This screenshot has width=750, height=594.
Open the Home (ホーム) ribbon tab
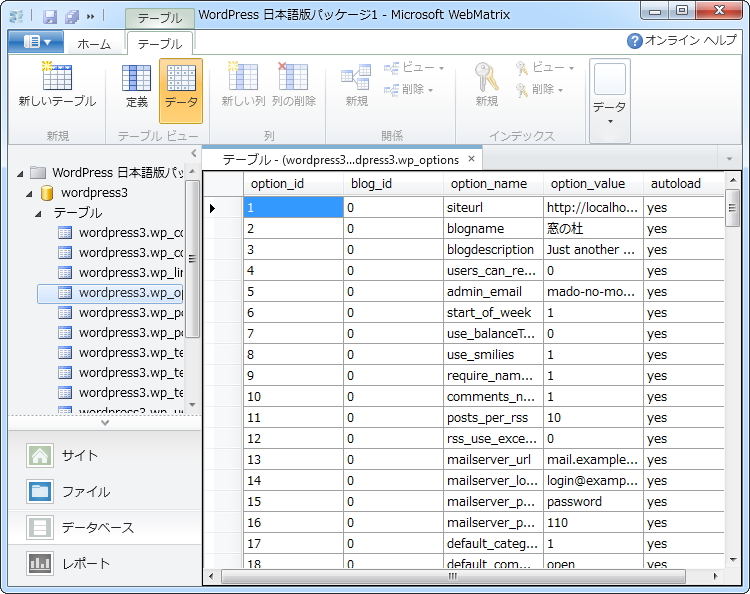tap(94, 44)
